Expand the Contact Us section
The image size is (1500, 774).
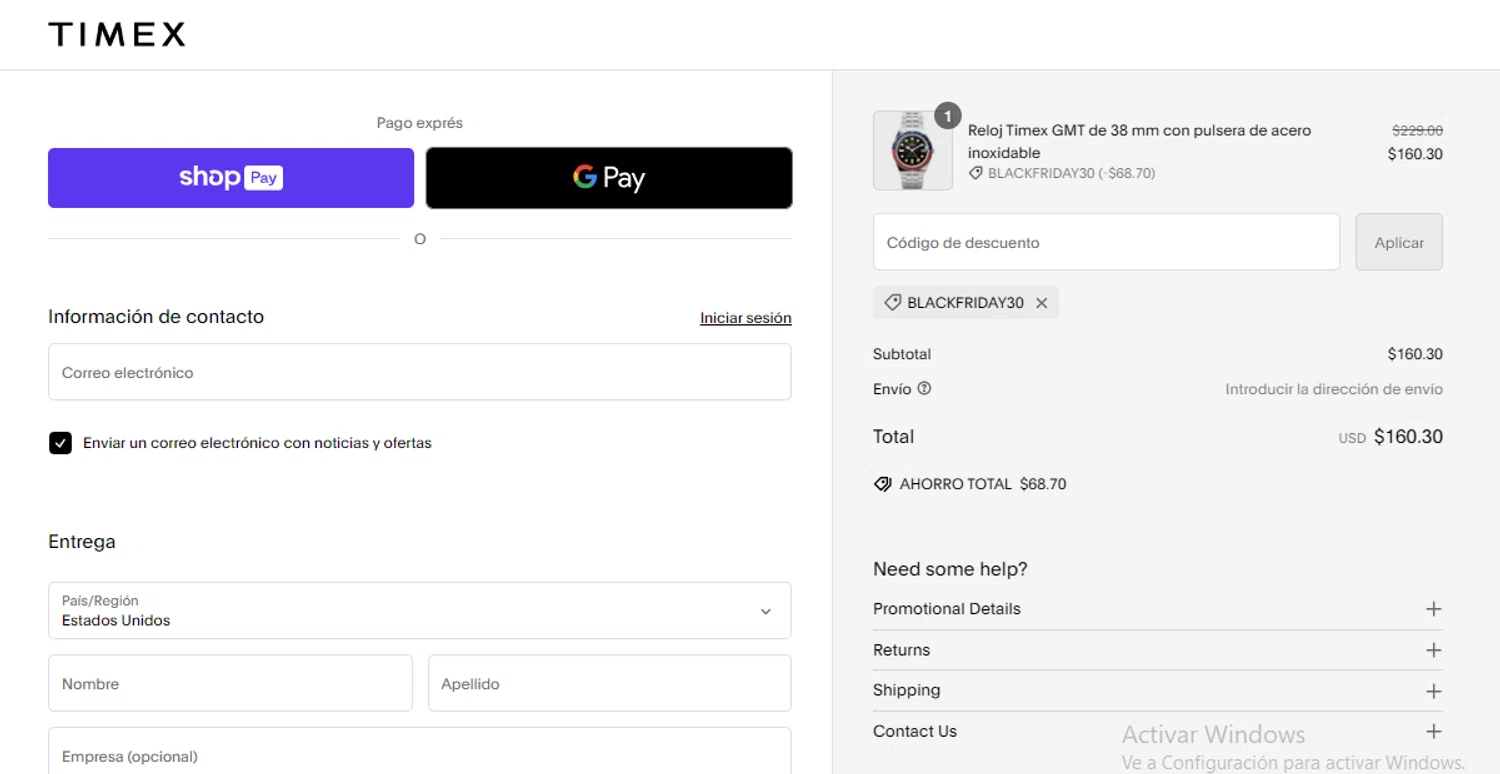(x=1158, y=732)
